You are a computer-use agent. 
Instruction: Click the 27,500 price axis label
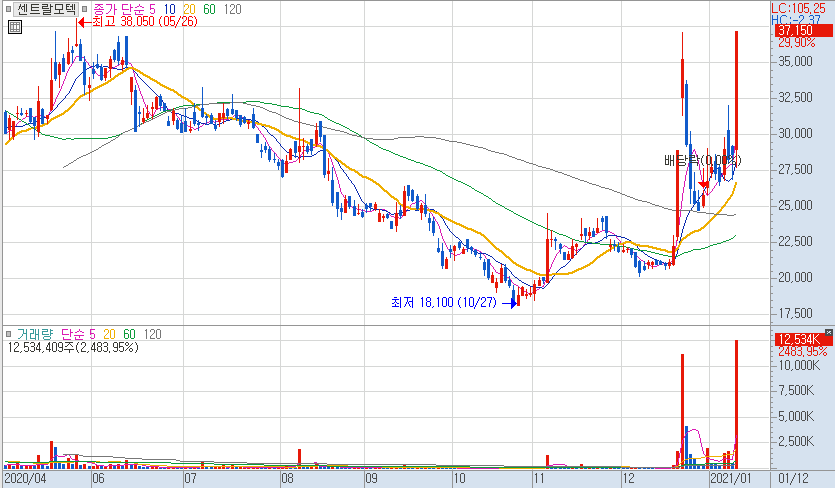(796, 170)
